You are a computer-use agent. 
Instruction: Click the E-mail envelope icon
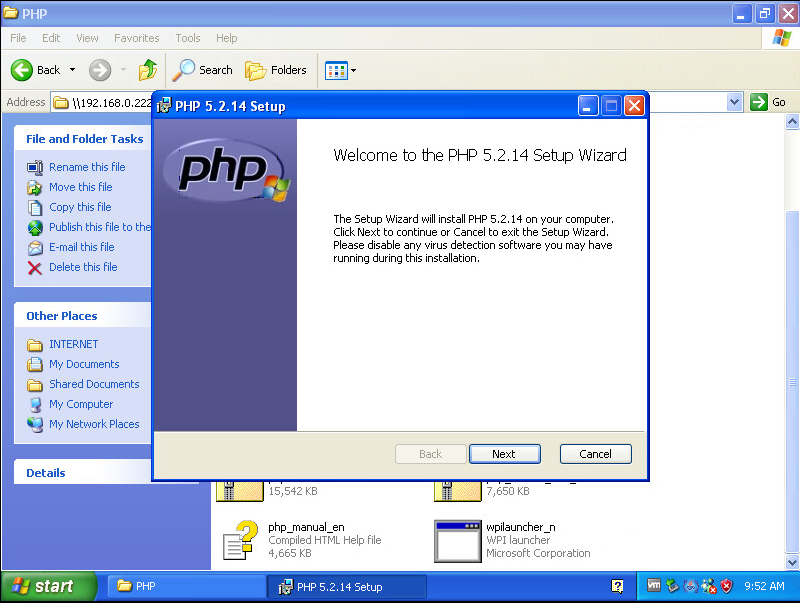[35, 248]
